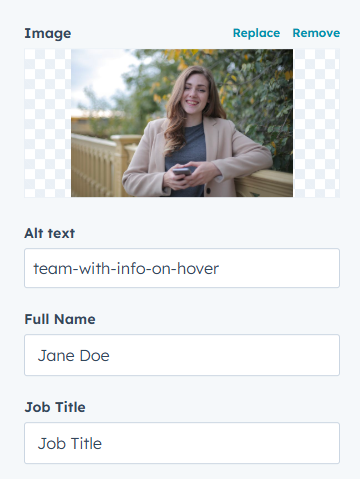360x479 pixels.
Task: Remove the current image
Action: pos(316,33)
